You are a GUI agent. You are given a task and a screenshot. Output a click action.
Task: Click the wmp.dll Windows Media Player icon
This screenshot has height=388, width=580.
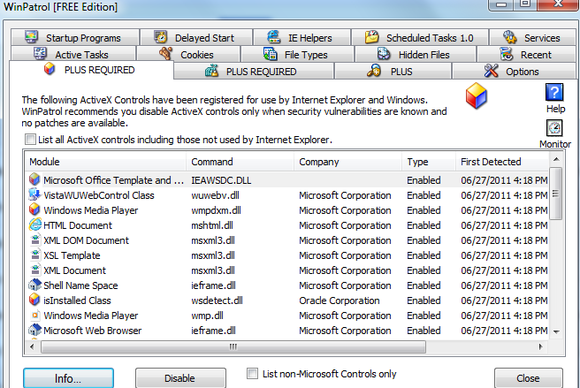(35, 315)
